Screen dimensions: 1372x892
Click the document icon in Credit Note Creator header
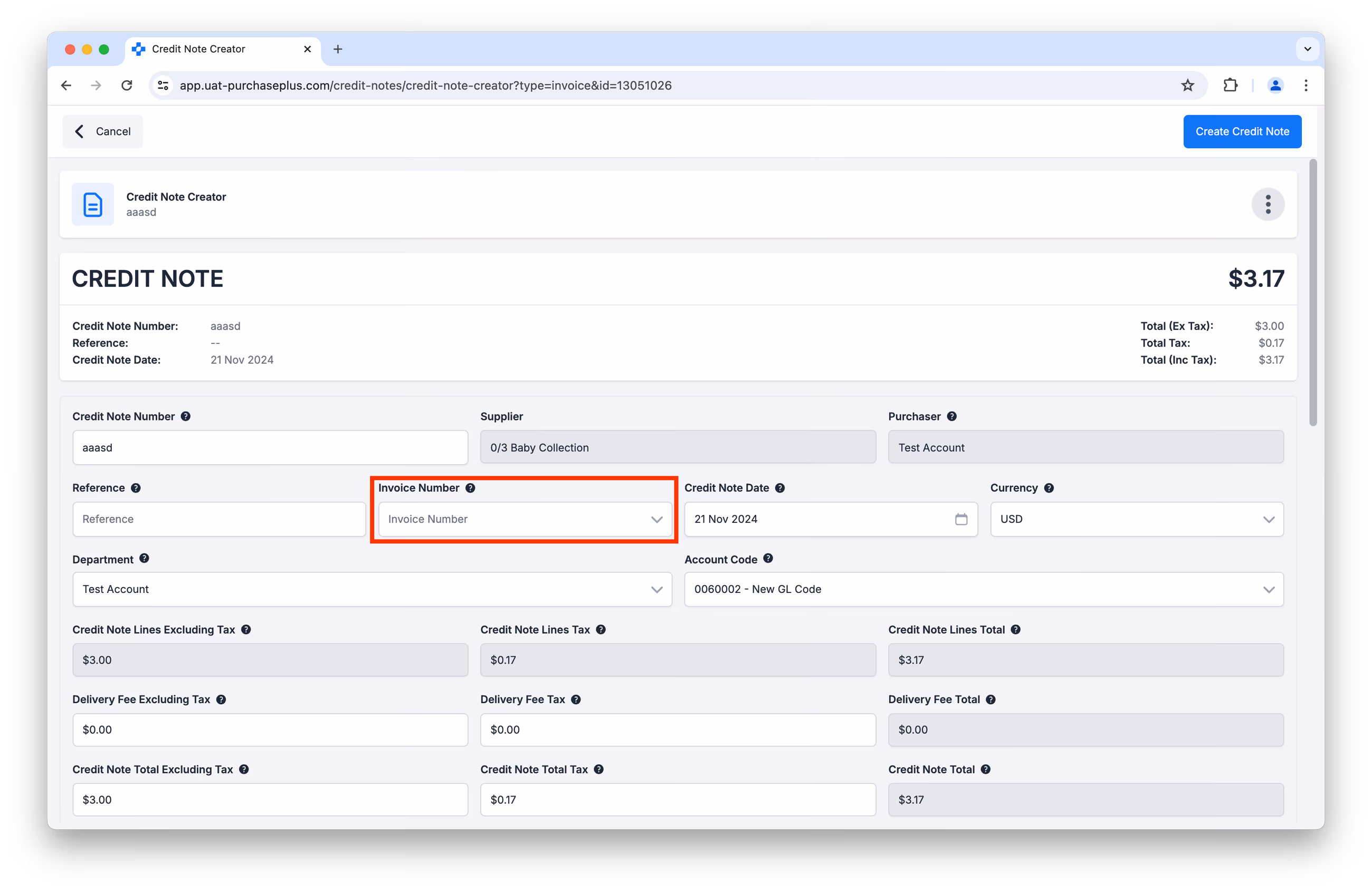coord(93,205)
